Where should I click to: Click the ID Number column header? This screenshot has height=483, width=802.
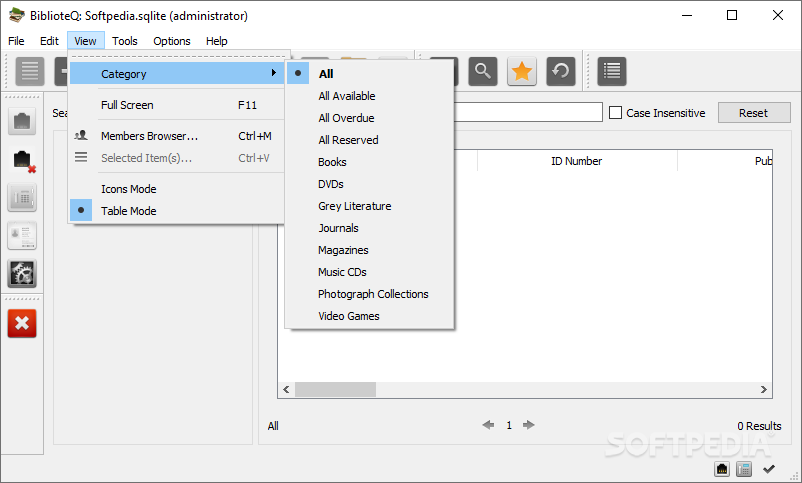pos(576,161)
